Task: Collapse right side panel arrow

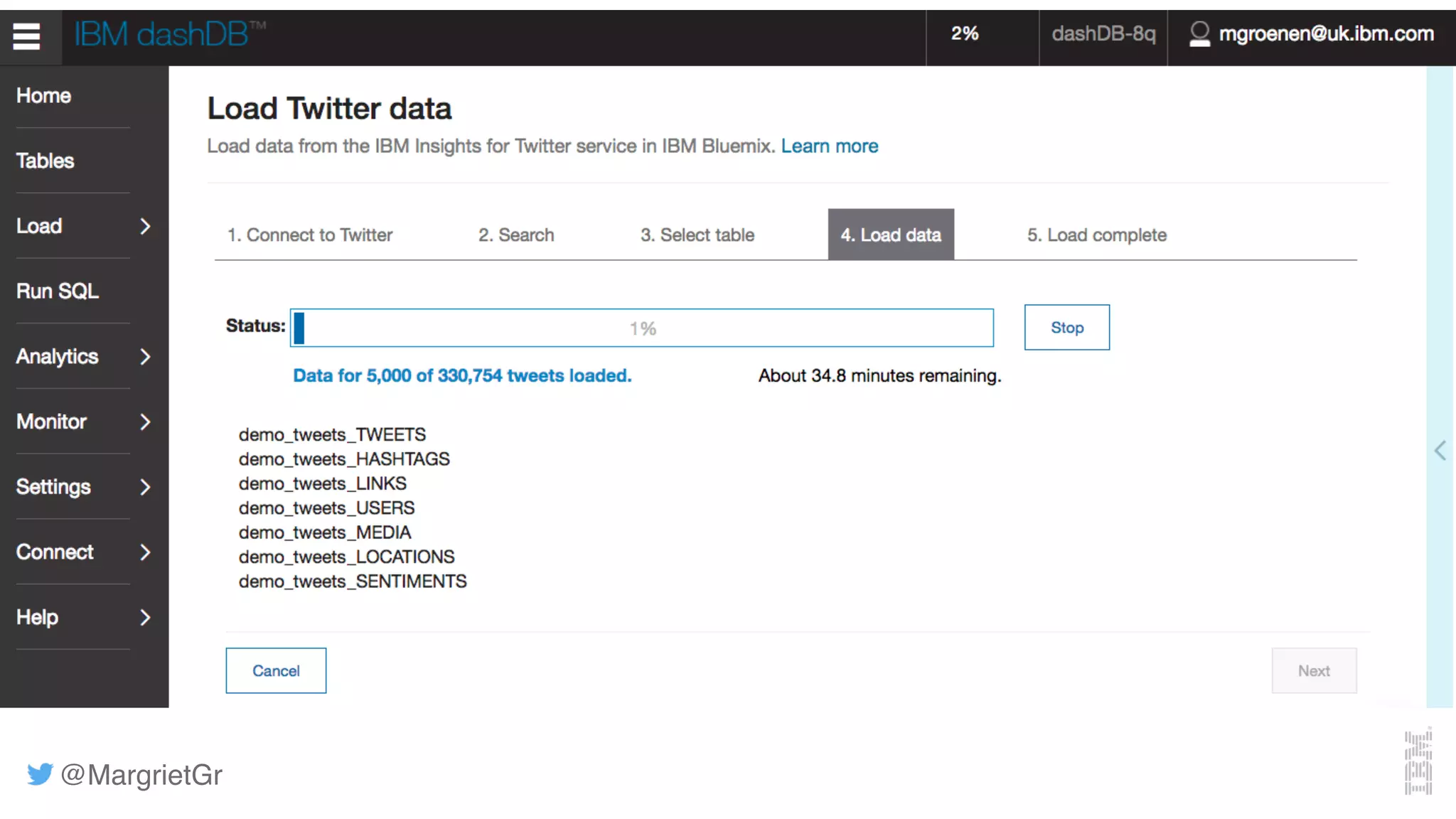Action: [x=1440, y=451]
